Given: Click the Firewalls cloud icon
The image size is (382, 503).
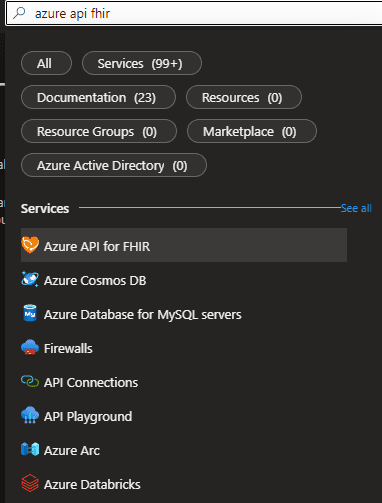Looking at the screenshot, I should pos(30,347).
